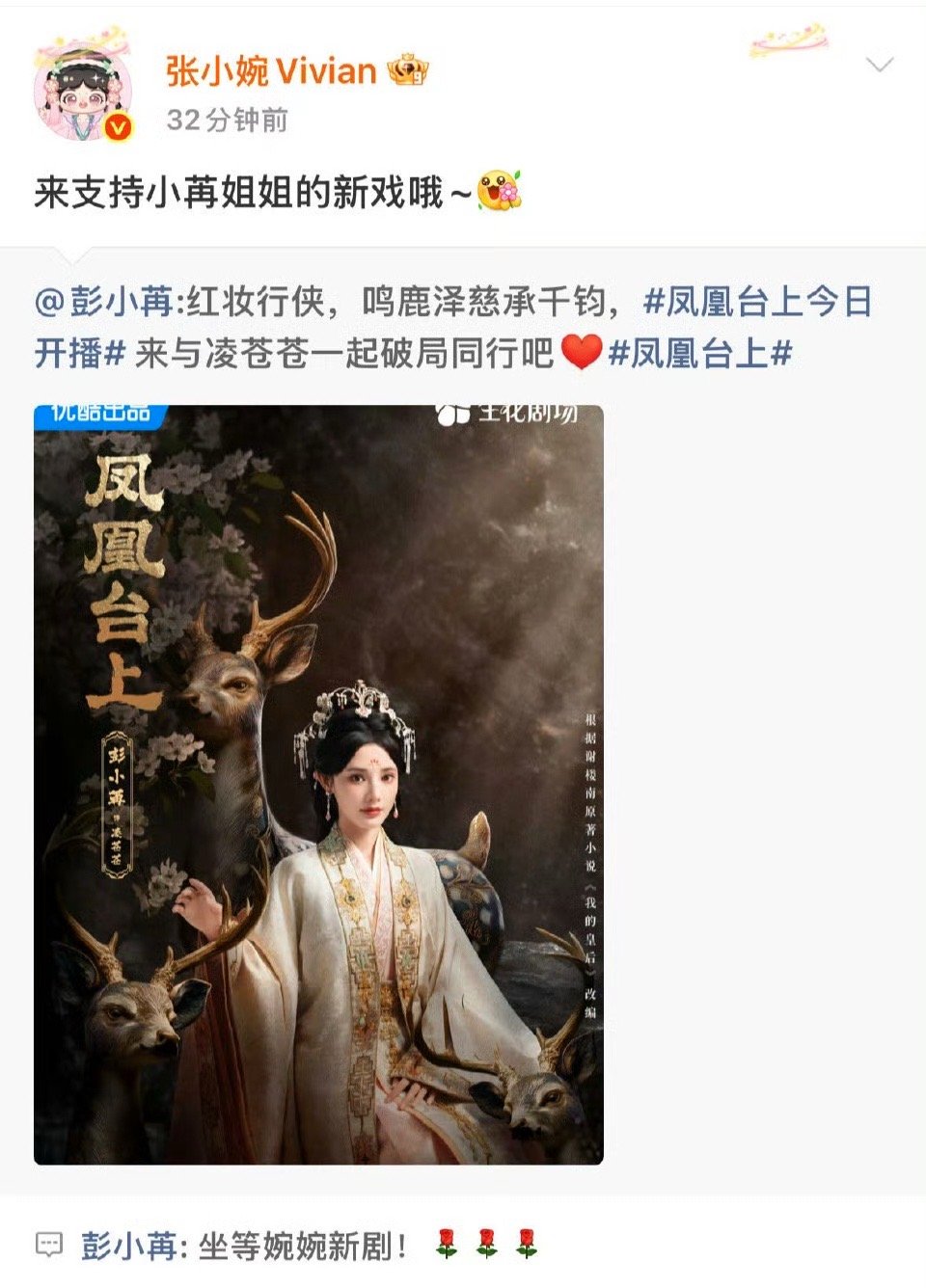Open hashtag #凤凰台上今日开播#
Viewport: 926px width, 1288px height.
tap(453, 328)
